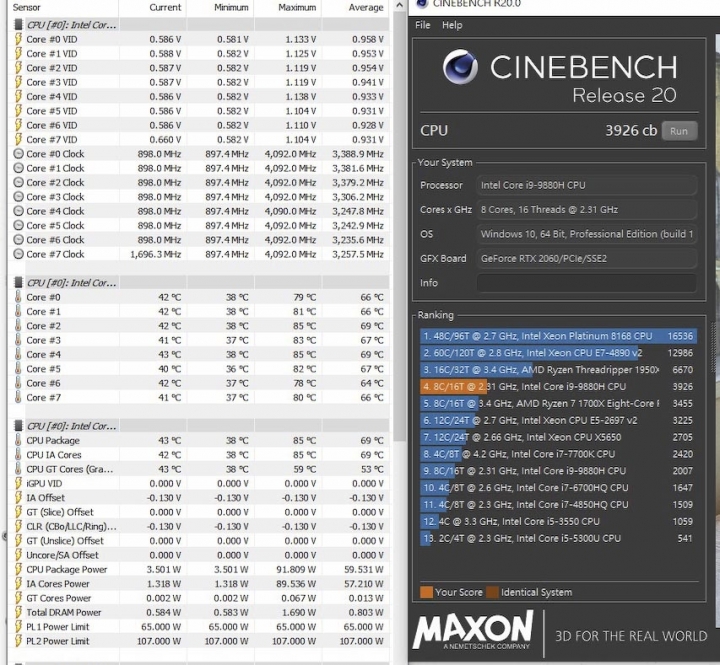This screenshot has height=665, width=720.
Task: Click the CPU score value 3926 cb
Action: [631, 130]
